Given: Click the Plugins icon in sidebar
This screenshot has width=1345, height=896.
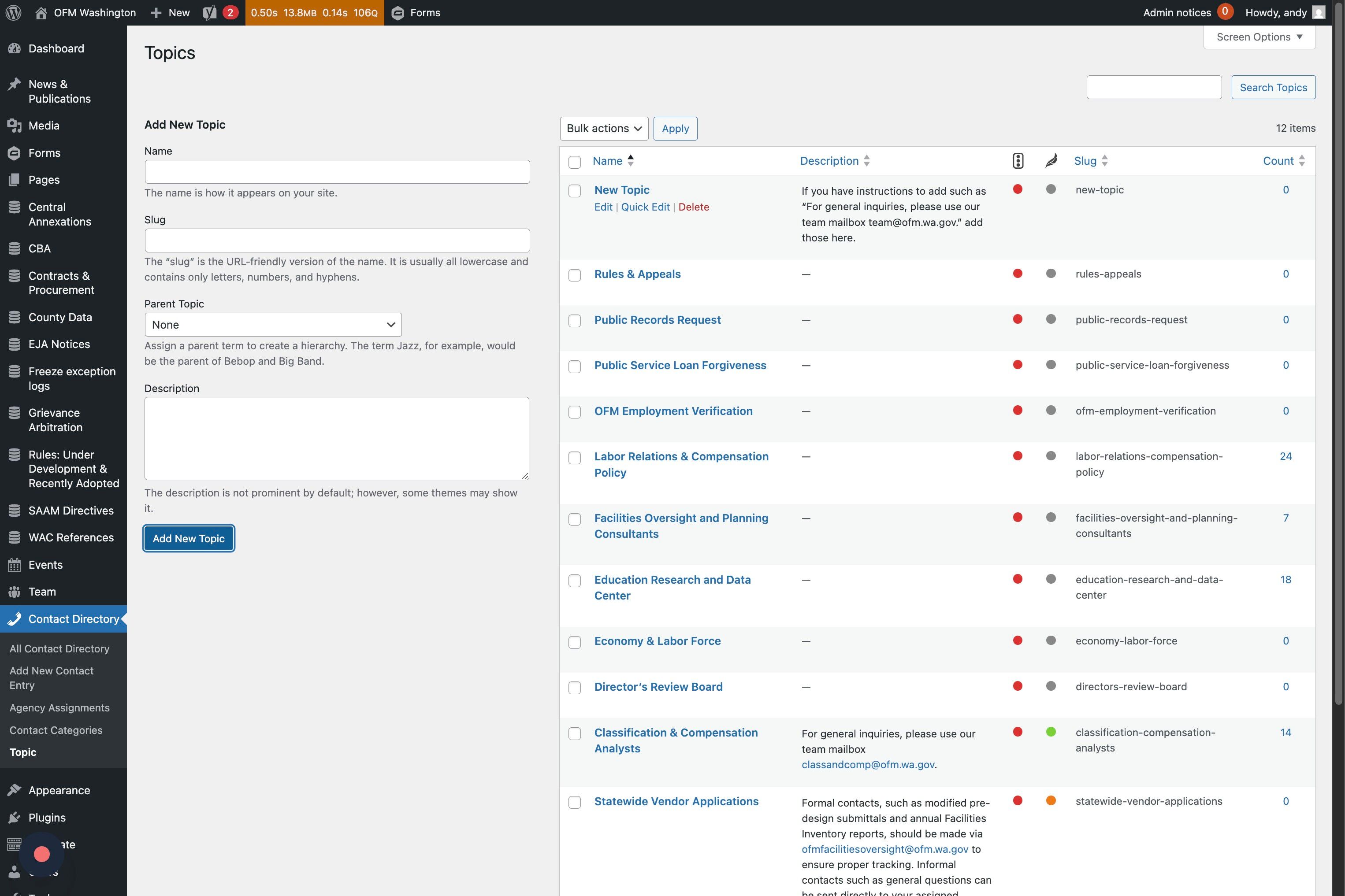Looking at the screenshot, I should (x=14, y=818).
